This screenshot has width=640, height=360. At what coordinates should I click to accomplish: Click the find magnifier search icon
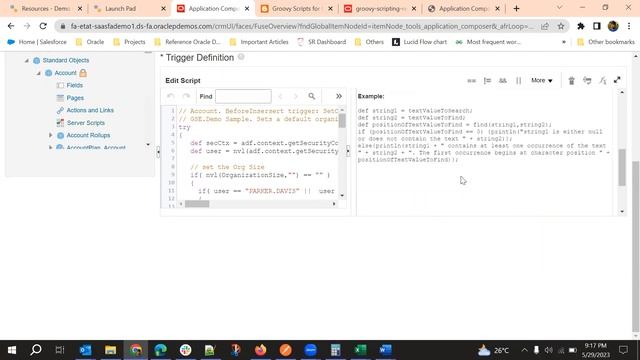311,96
